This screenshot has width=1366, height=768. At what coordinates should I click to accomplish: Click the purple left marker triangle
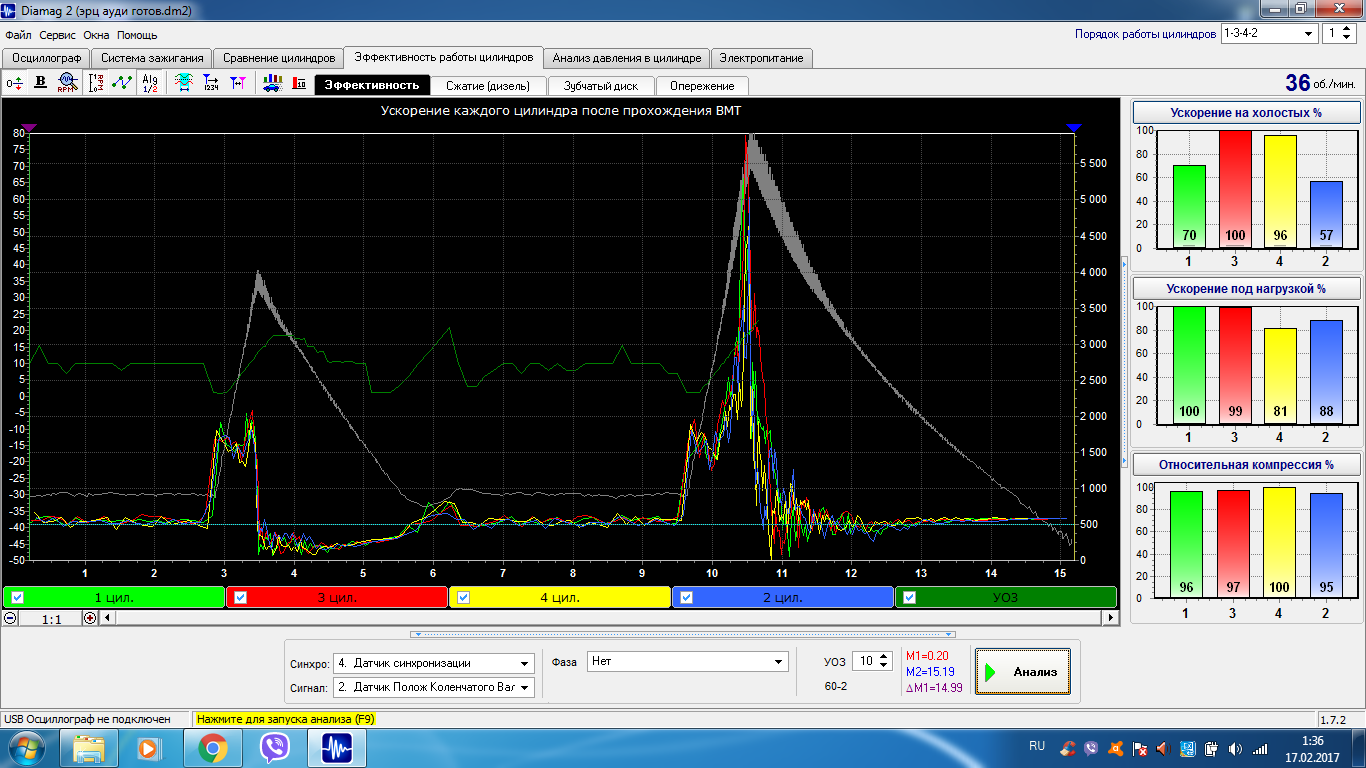point(29,127)
